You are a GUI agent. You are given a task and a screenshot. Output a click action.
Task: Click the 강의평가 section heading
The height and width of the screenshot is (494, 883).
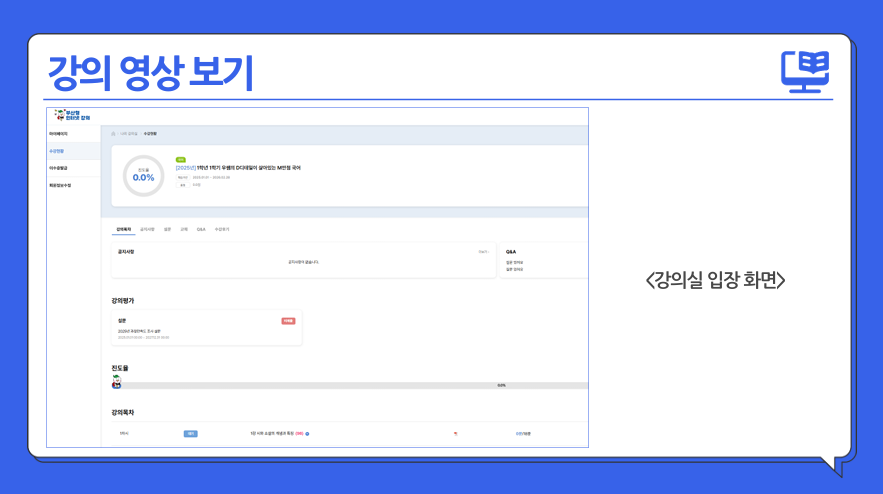coord(123,301)
